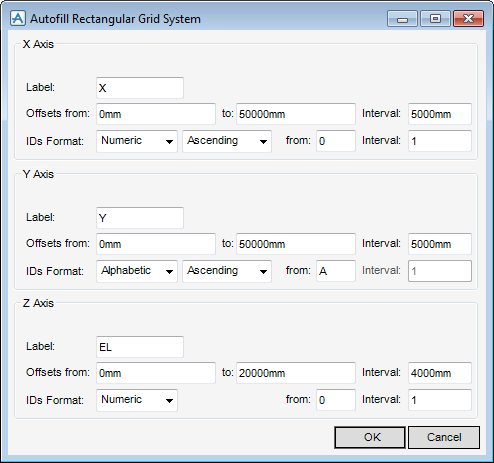Open X Axis IDs Format Numeric dropdown

(x=137, y=141)
